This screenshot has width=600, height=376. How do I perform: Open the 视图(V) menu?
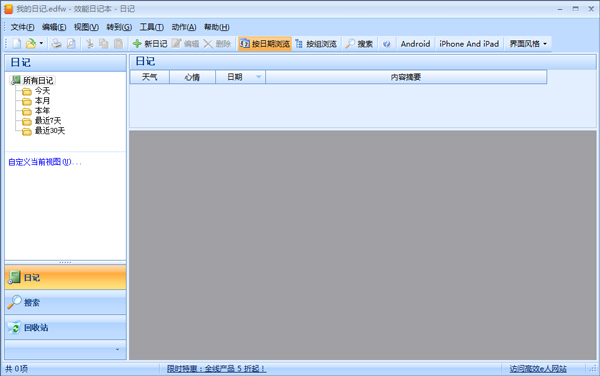click(86, 27)
